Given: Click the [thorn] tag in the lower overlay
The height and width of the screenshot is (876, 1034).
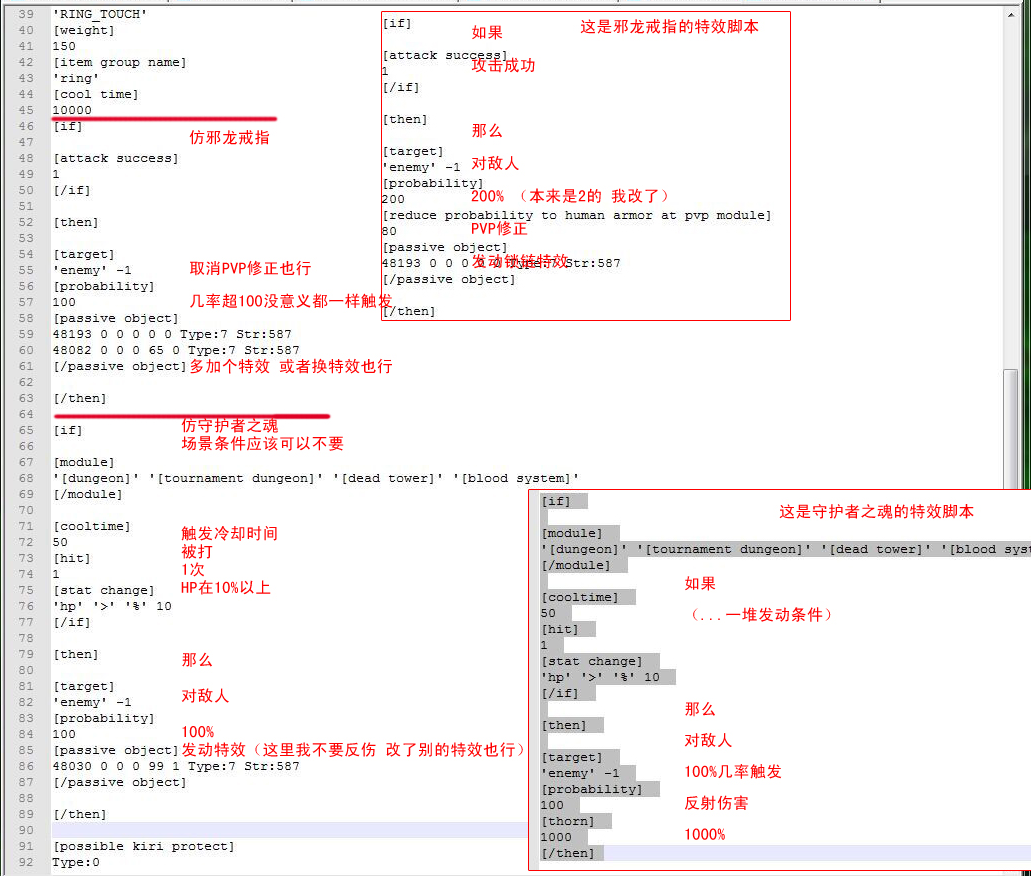Looking at the screenshot, I should click(x=567, y=821).
